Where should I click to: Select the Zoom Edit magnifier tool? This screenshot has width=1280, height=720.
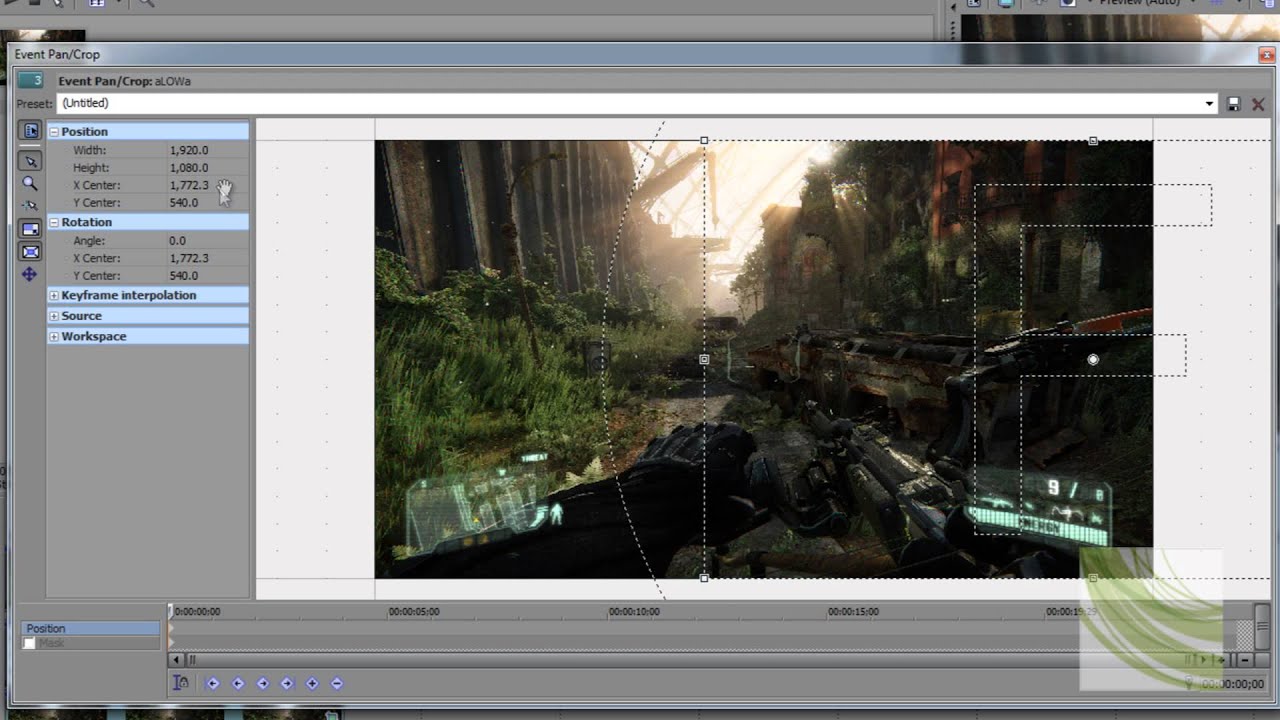coord(30,183)
